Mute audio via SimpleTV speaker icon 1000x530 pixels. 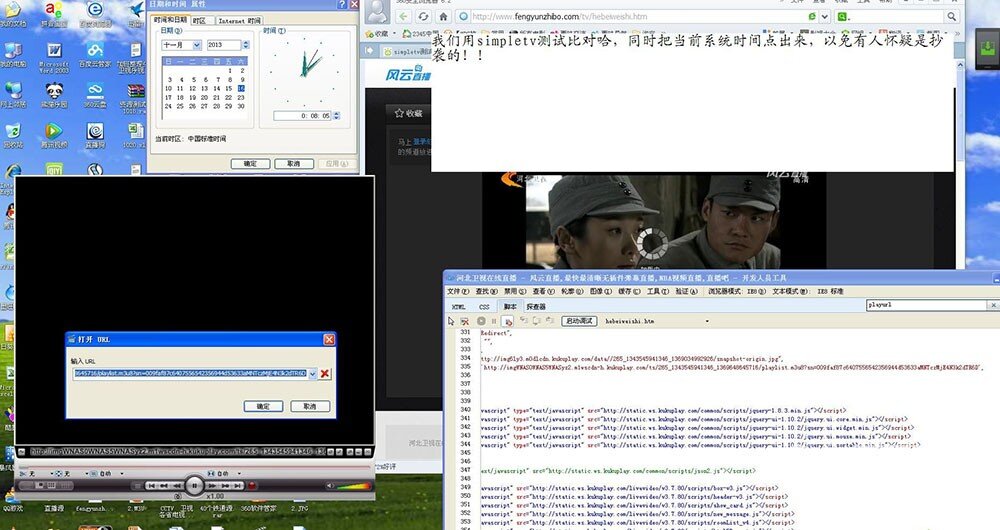pyautogui.click(x=330, y=485)
